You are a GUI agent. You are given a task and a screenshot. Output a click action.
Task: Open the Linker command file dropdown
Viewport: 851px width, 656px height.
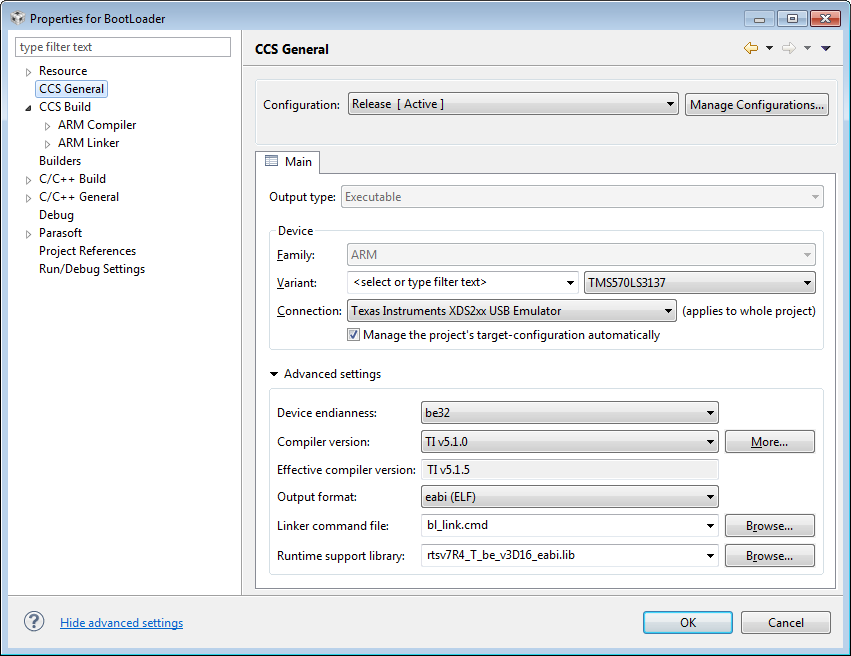tap(569, 525)
